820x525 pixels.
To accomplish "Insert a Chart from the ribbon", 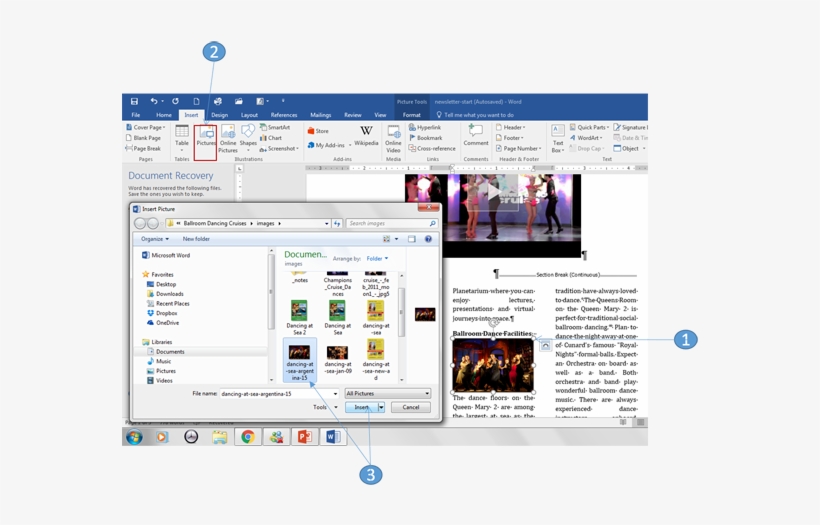I will tap(271, 138).
